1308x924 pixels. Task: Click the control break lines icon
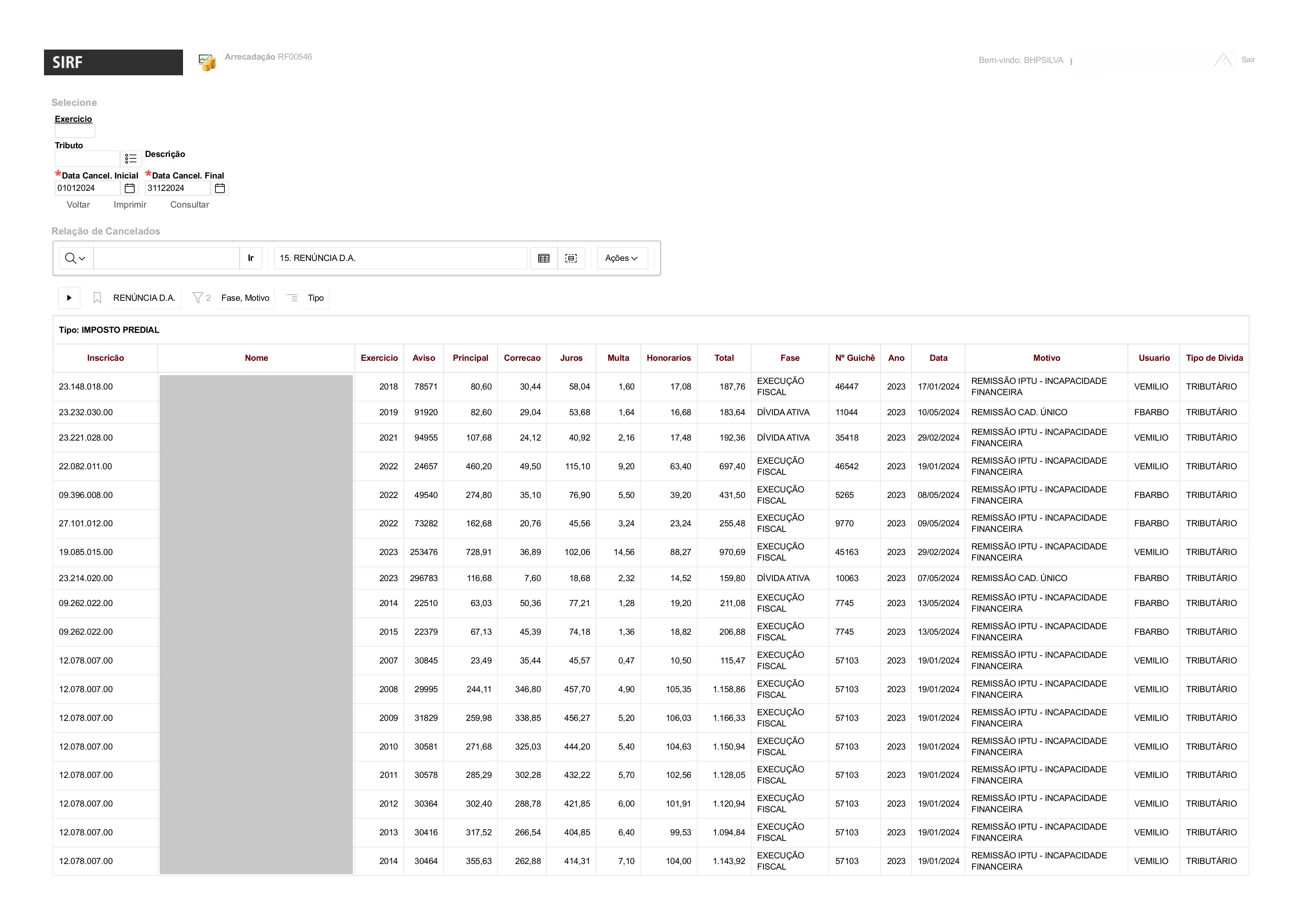click(x=292, y=298)
